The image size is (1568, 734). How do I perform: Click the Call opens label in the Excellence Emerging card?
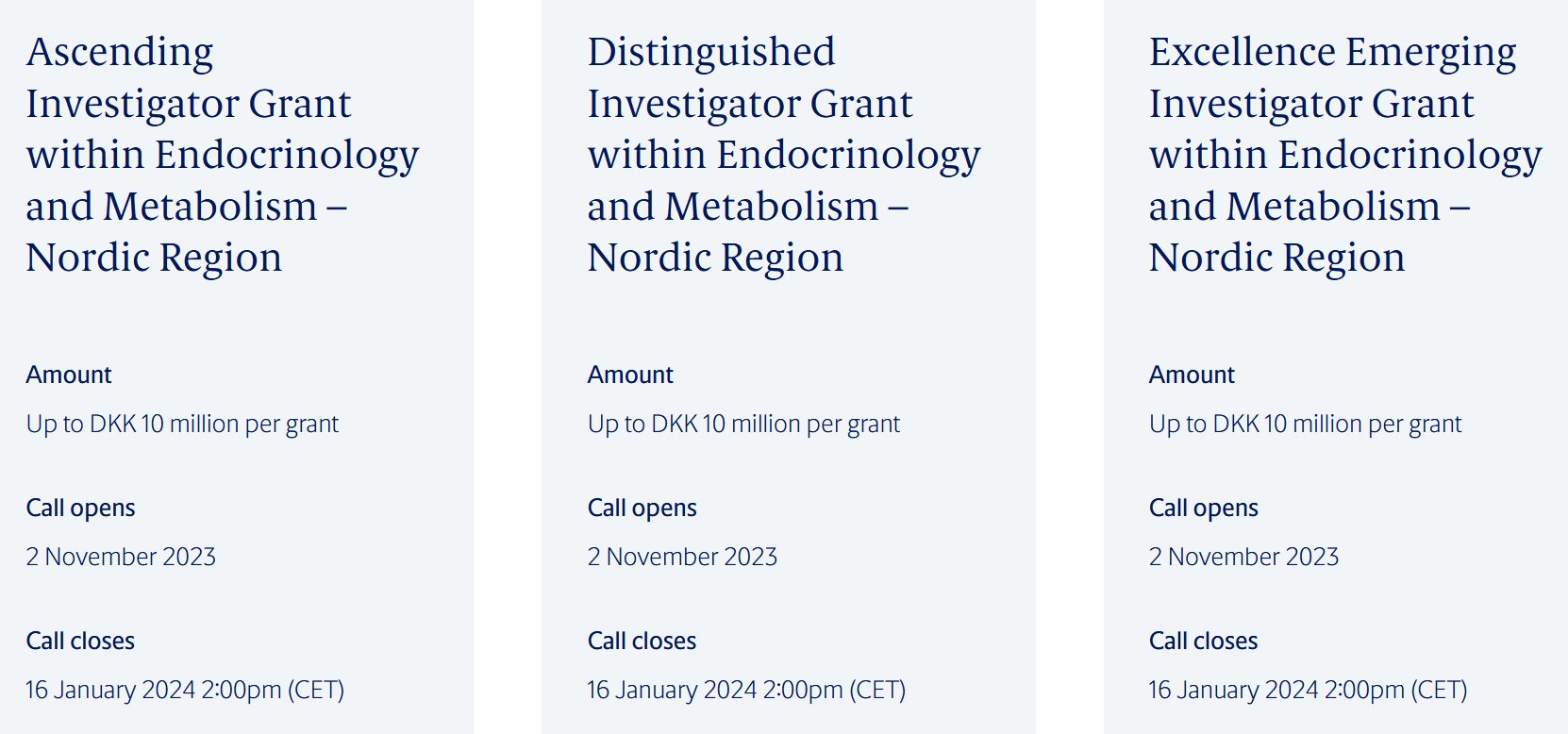(x=1203, y=508)
